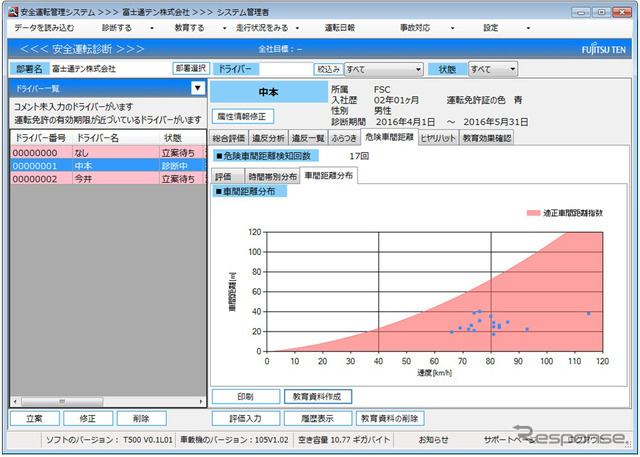Click the 教育資料の削除 button
Image resolution: width=640 pixels, height=457 pixels.
(390, 418)
